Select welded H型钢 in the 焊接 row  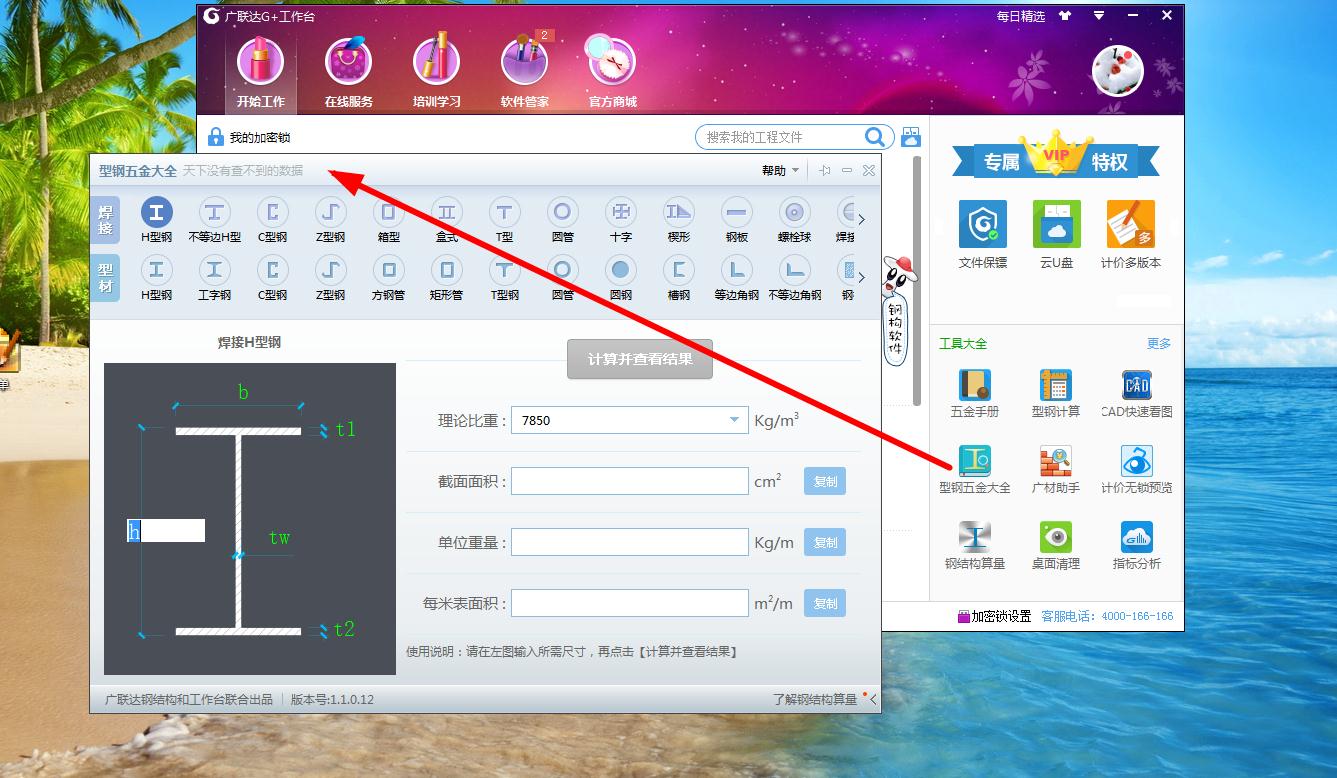pyautogui.click(x=157, y=220)
